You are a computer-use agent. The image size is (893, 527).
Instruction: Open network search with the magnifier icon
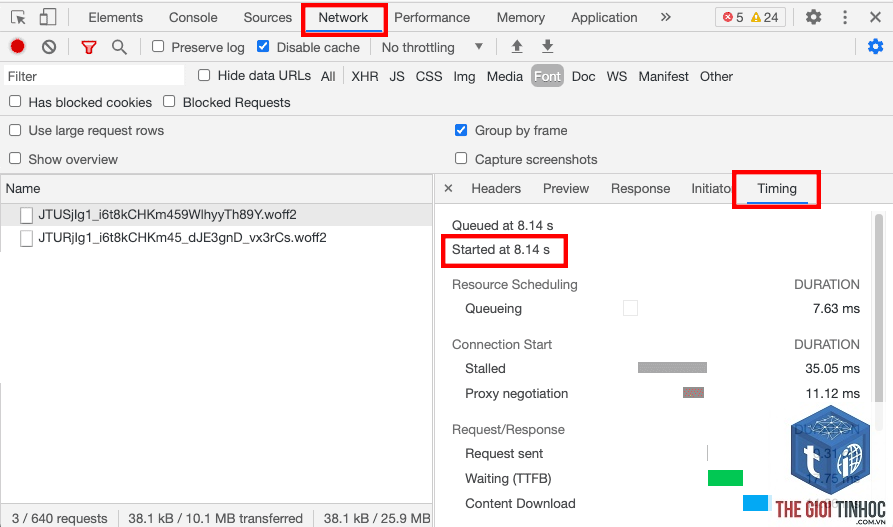[119, 47]
